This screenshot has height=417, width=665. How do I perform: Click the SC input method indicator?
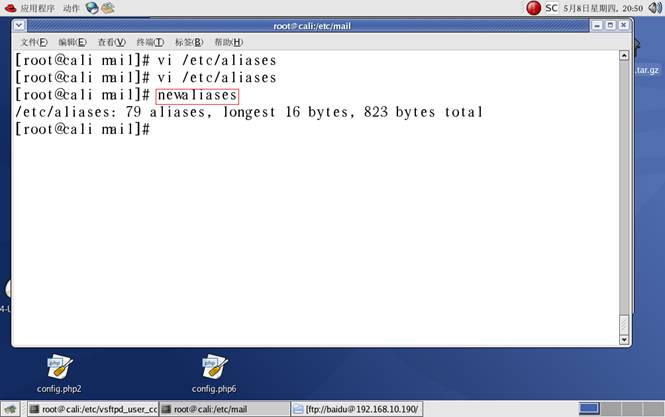pos(551,8)
